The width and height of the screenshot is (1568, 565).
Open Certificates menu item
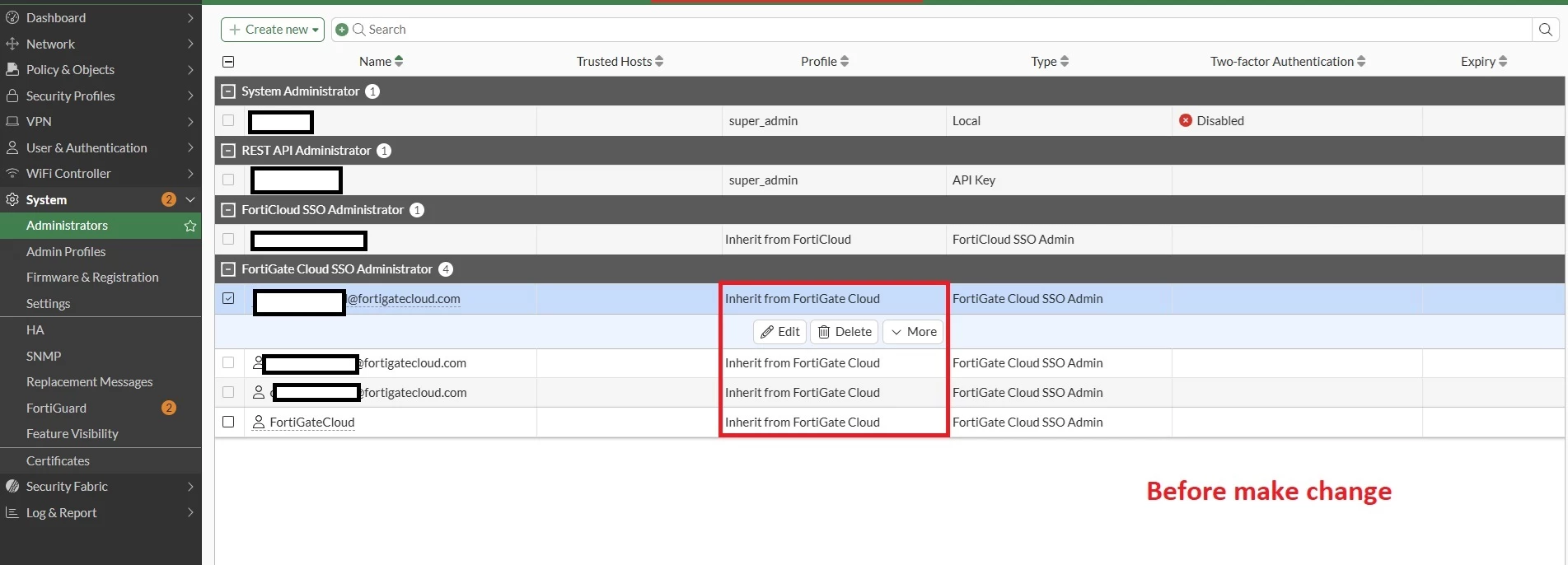[58, 460]
